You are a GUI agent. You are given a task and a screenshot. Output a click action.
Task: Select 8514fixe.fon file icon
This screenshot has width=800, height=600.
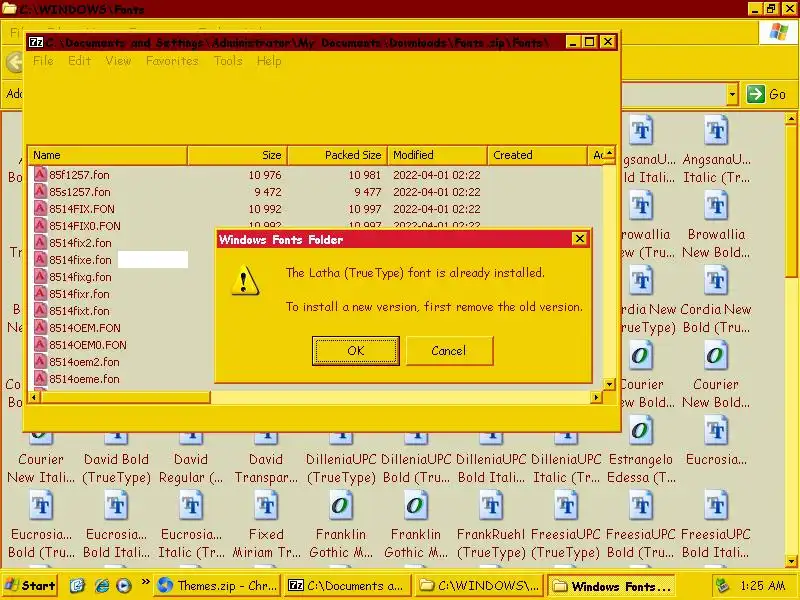40,259
